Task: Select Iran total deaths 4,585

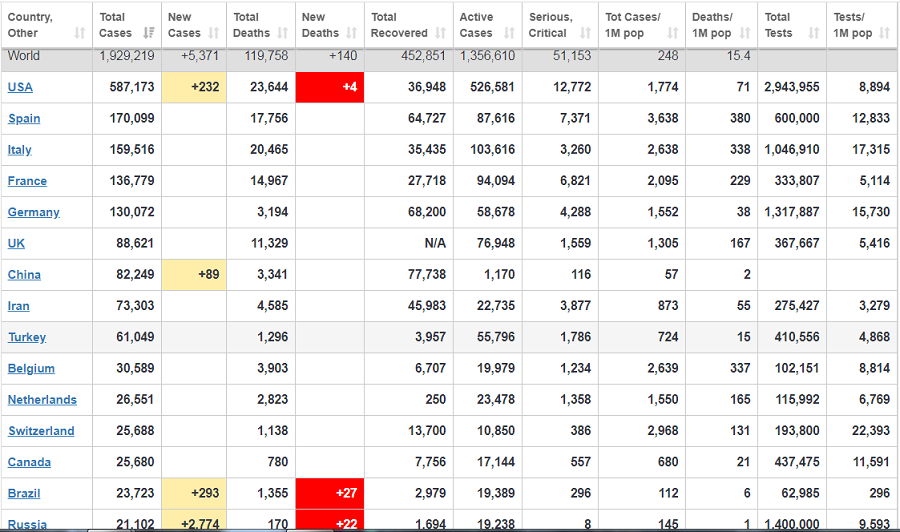Action: click(273, 306)
